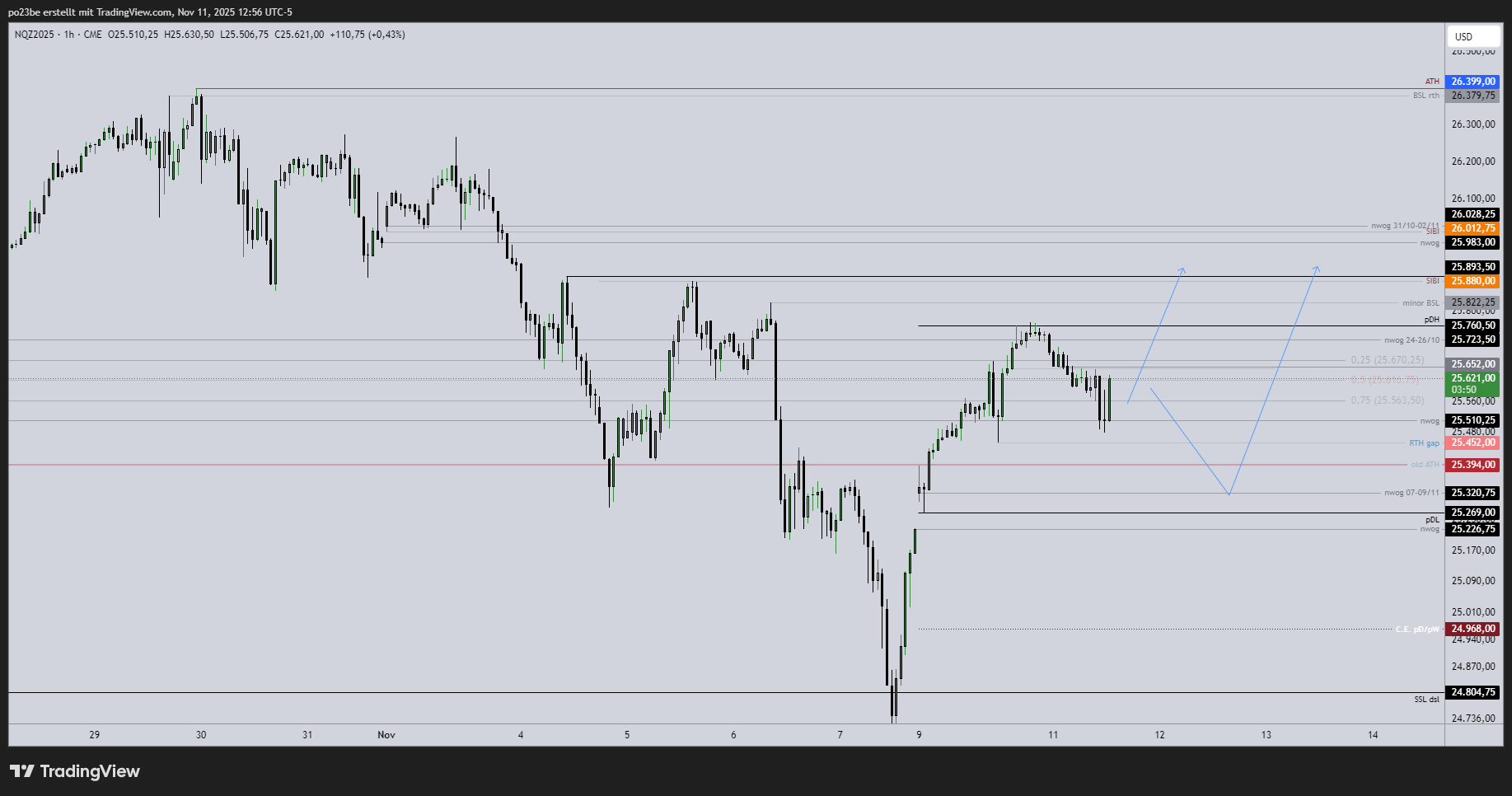This screenshot has width=1512, height=796.
Task: Select the orange SIBI 25.880,00 price tag
Action: click(x=1472, y=281)
